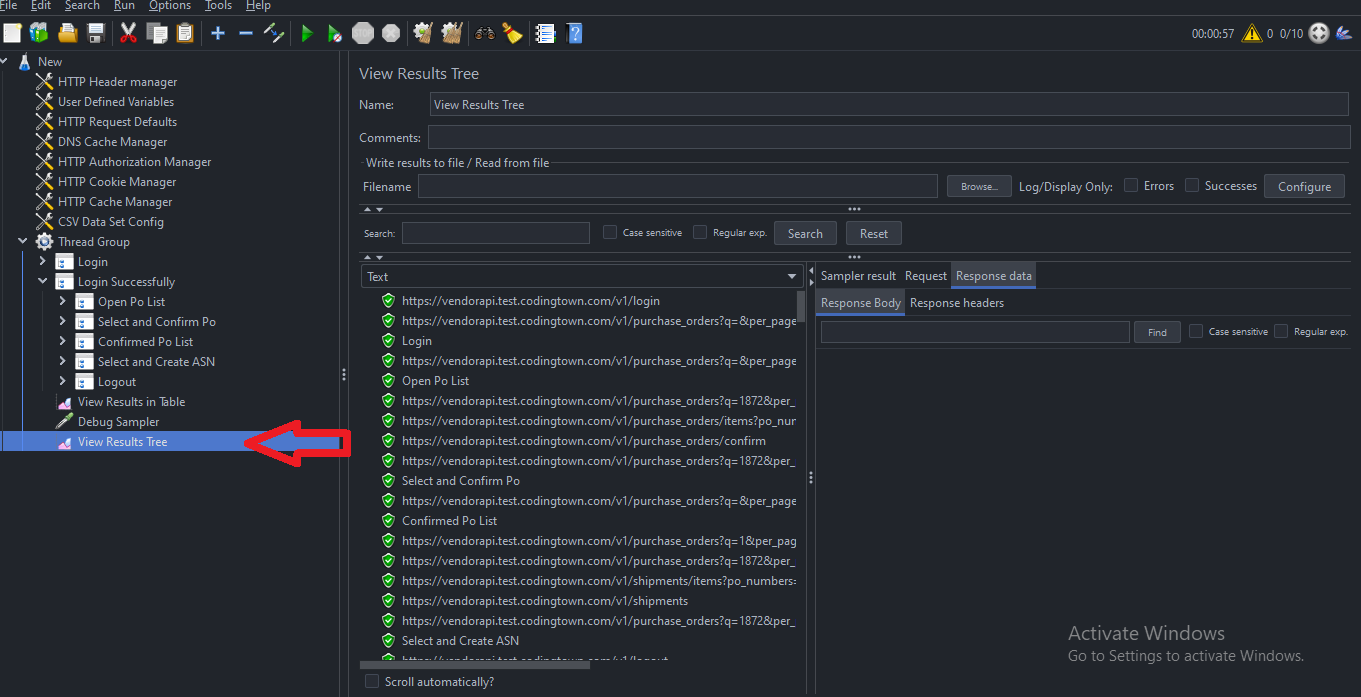Click the Find button

(1157, 332)
